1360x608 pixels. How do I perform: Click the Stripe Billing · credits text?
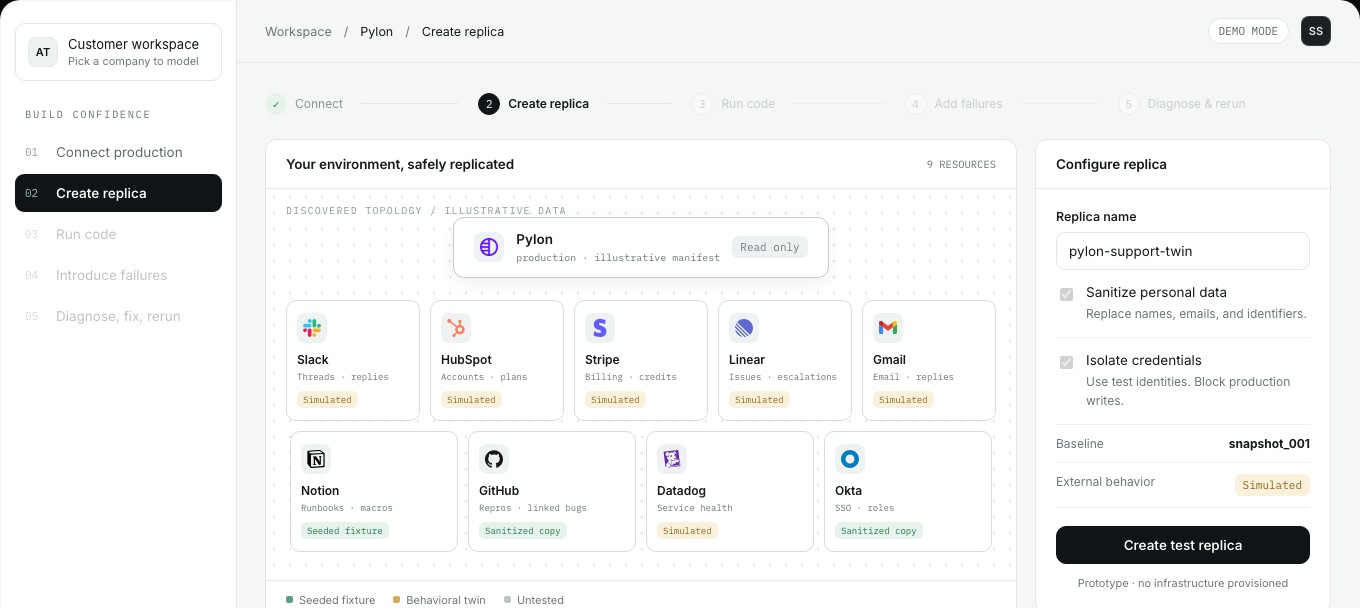[631, 377]
